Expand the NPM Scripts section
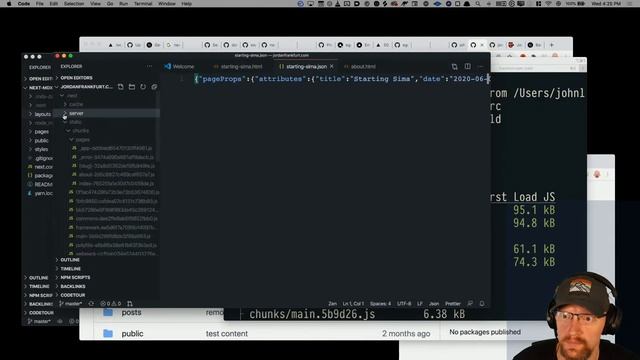Image resolution: width=640 pixels, height=360 pixels. (x=75, y=277)
